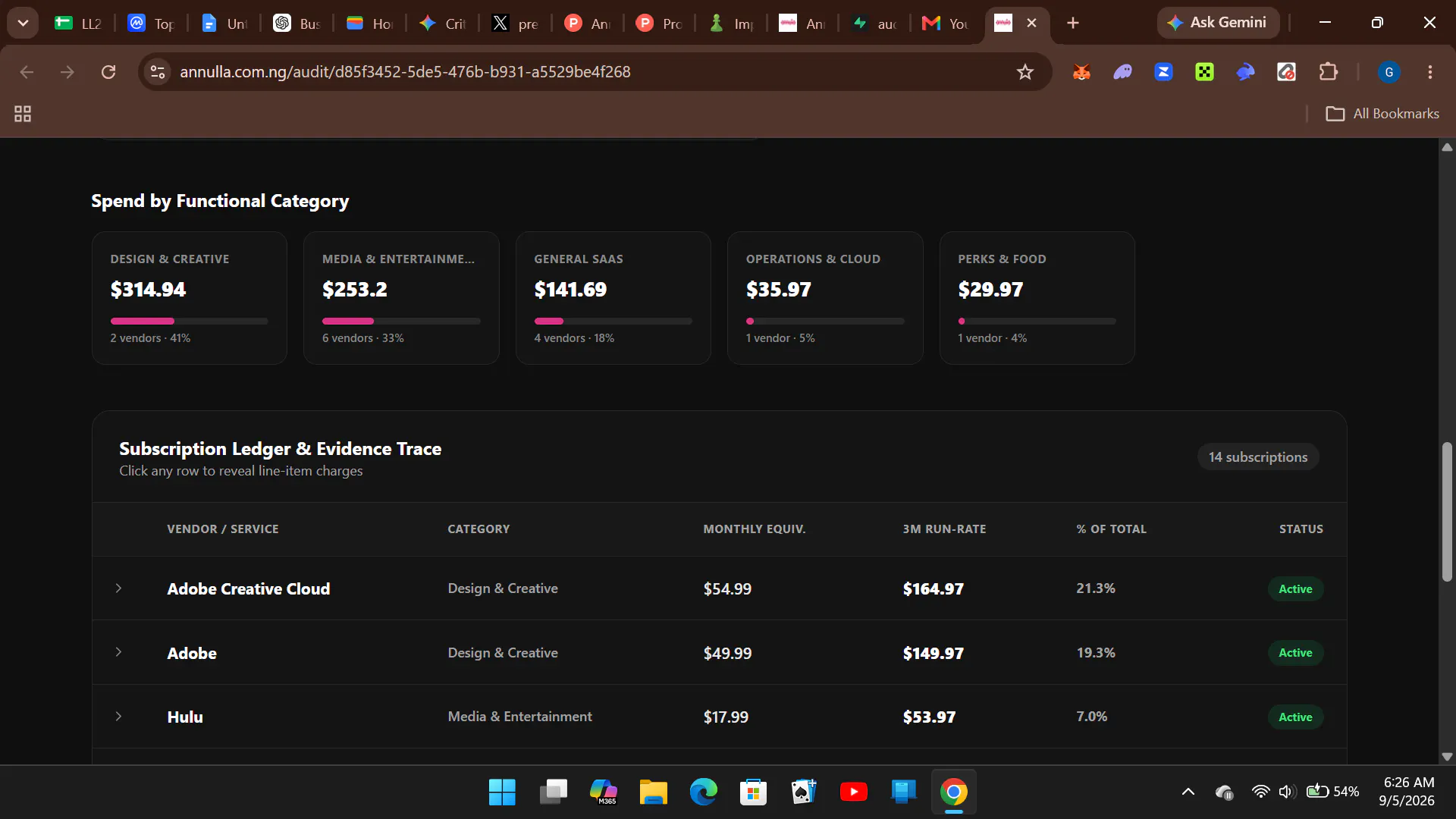
Task: Click the Design & Creative spend progress bar
Action: [x=189, y=322]
